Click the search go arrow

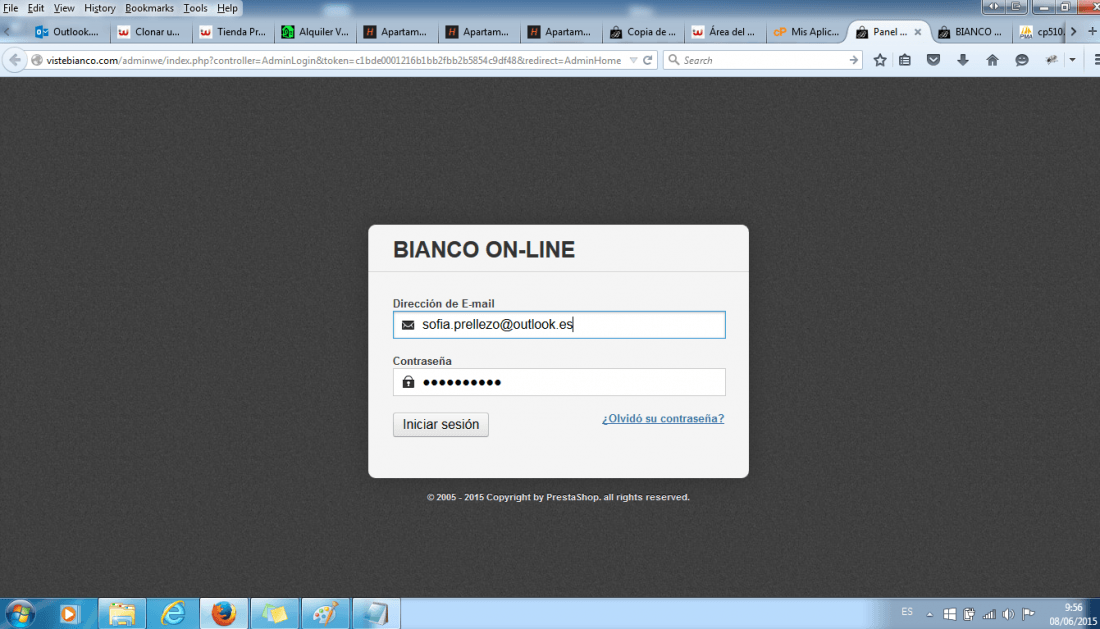(x=853, y=60)
